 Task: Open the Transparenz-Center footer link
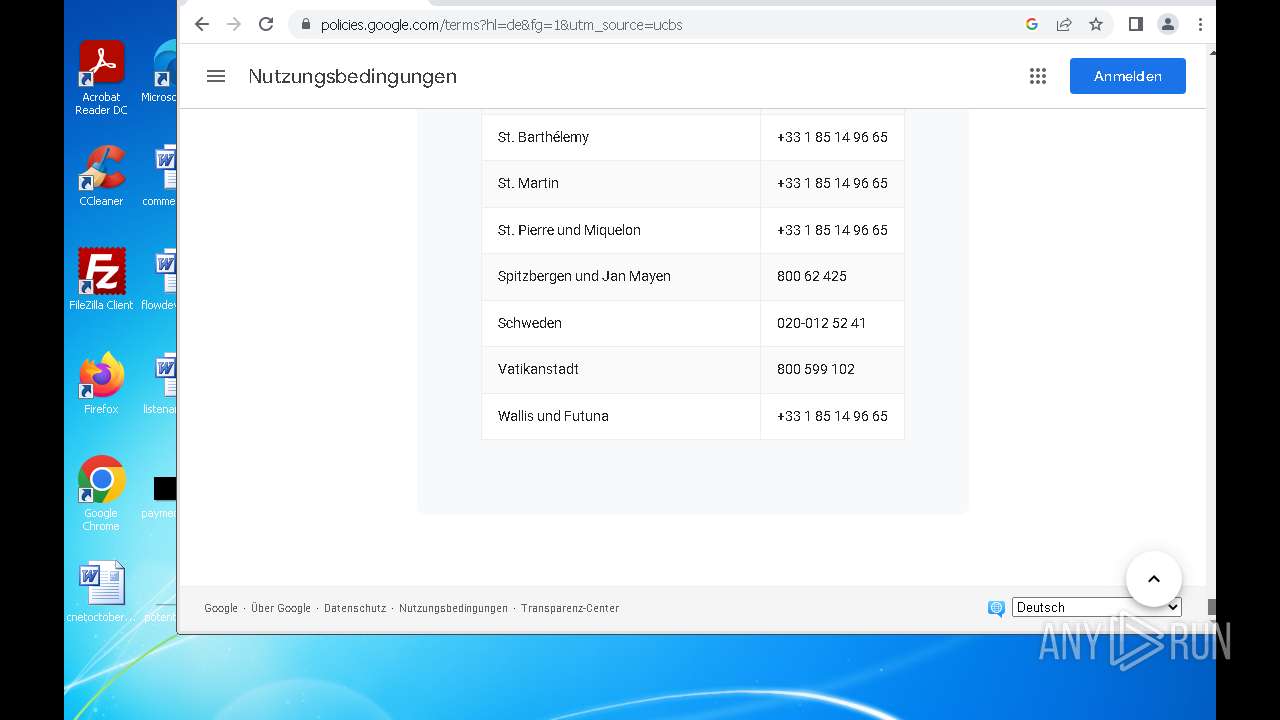570,608
